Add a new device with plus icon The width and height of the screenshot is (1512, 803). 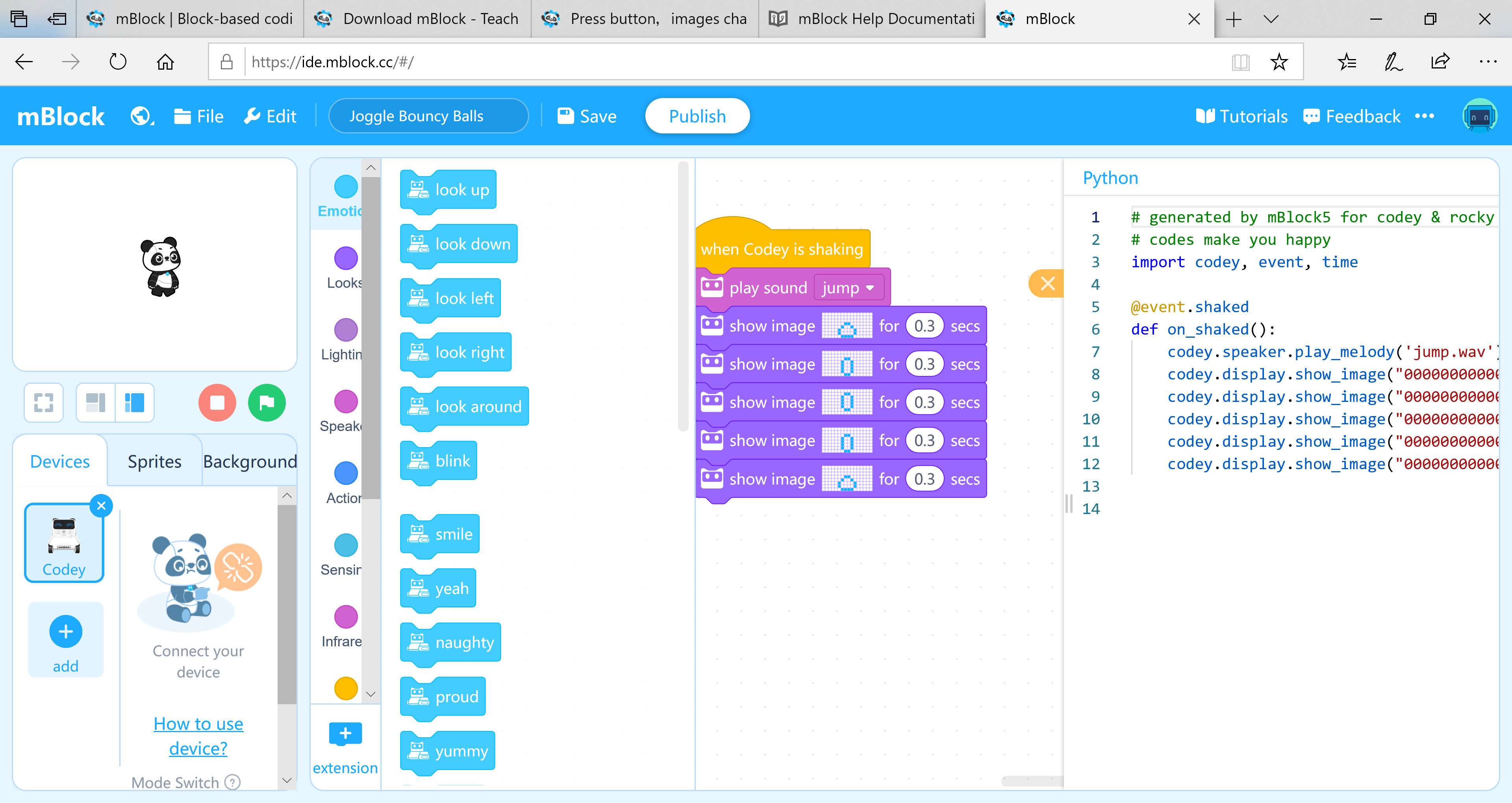coord(66,632)
